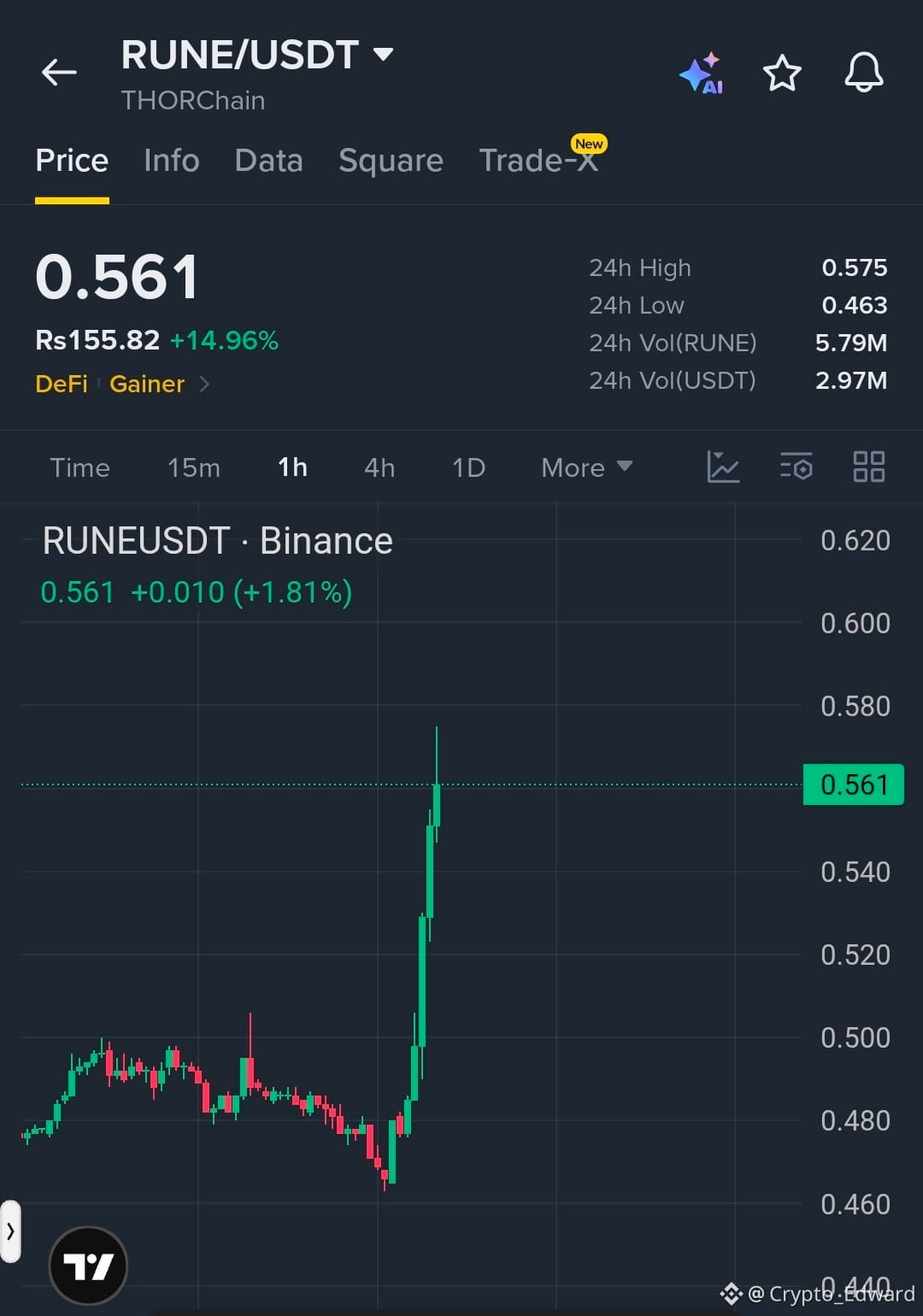Select the Time chart interval
Viewport: 923px width, 1316px height.
[80, 467]
